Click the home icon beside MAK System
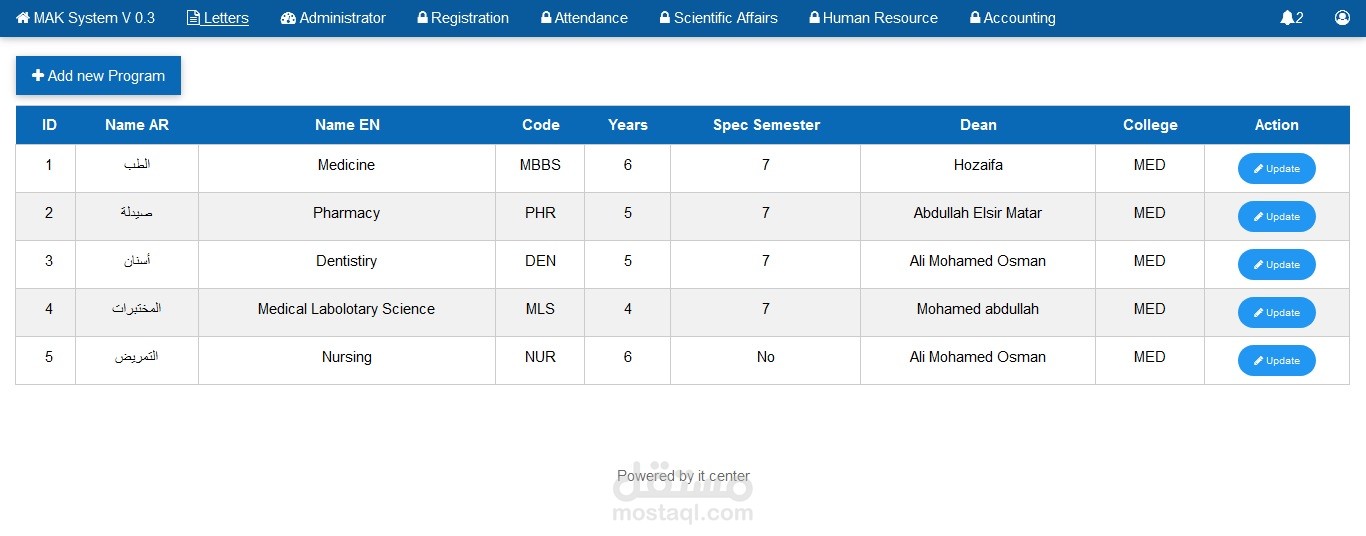The width and height of the screenshot is (1366, 536). 23,18
